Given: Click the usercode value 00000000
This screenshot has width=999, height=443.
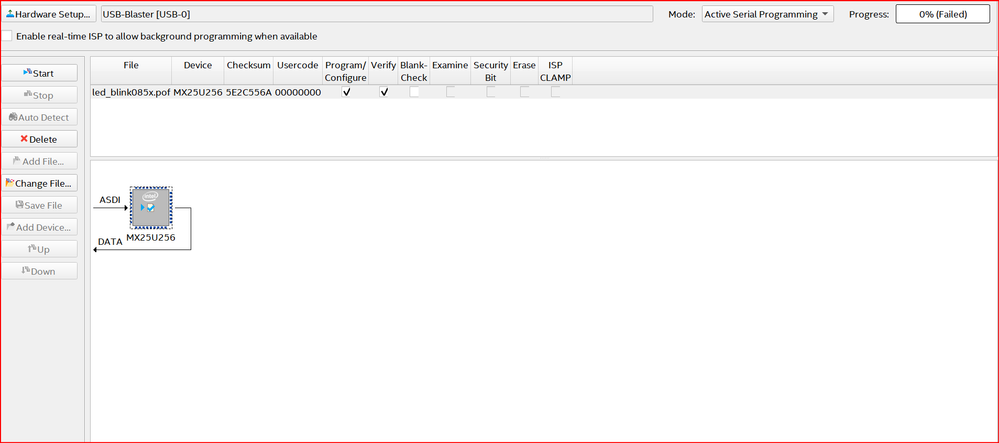Looking at the screenshot, I should pos(298,92).
